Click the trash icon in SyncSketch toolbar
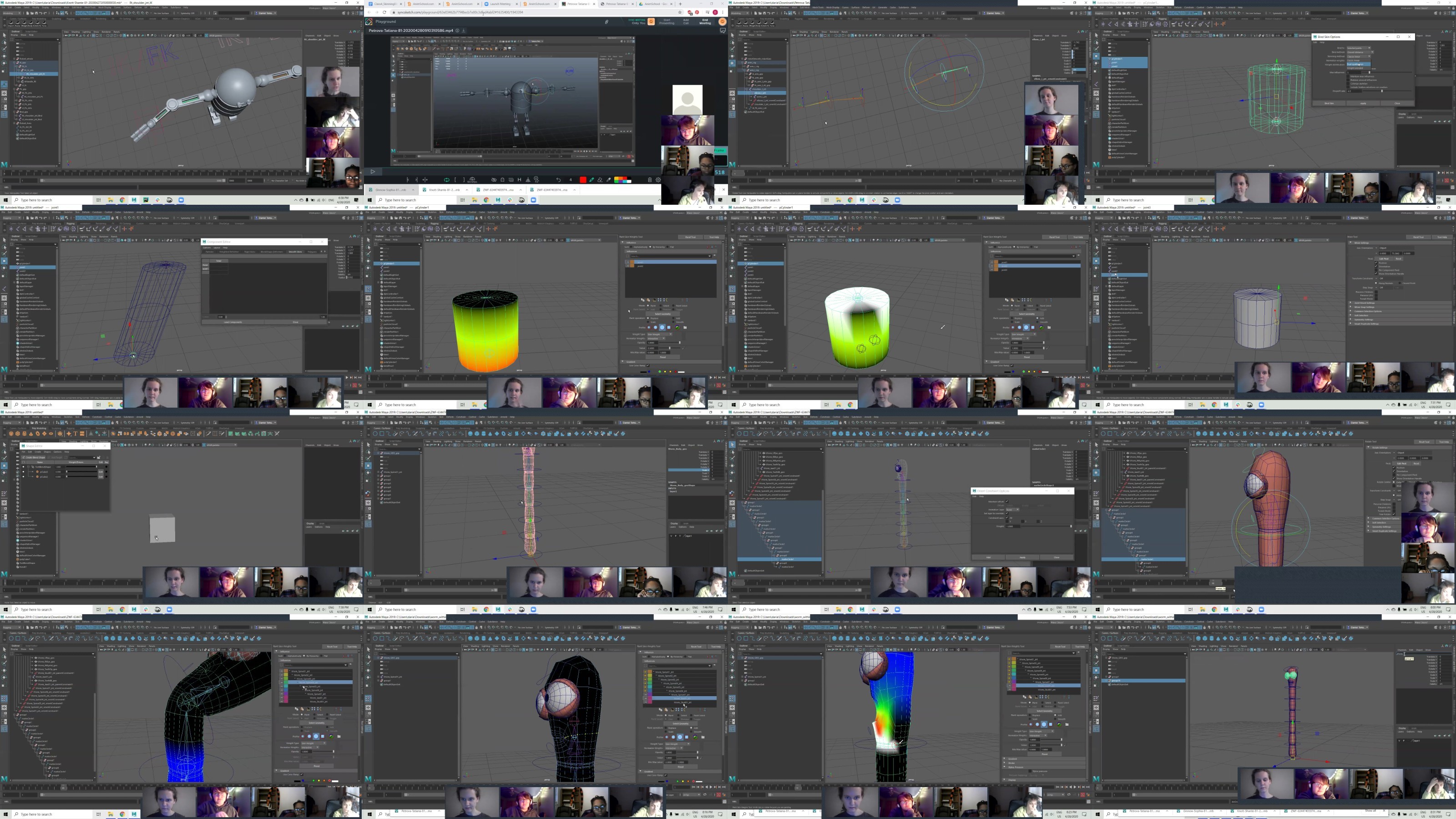 click(x=650, y=180)
